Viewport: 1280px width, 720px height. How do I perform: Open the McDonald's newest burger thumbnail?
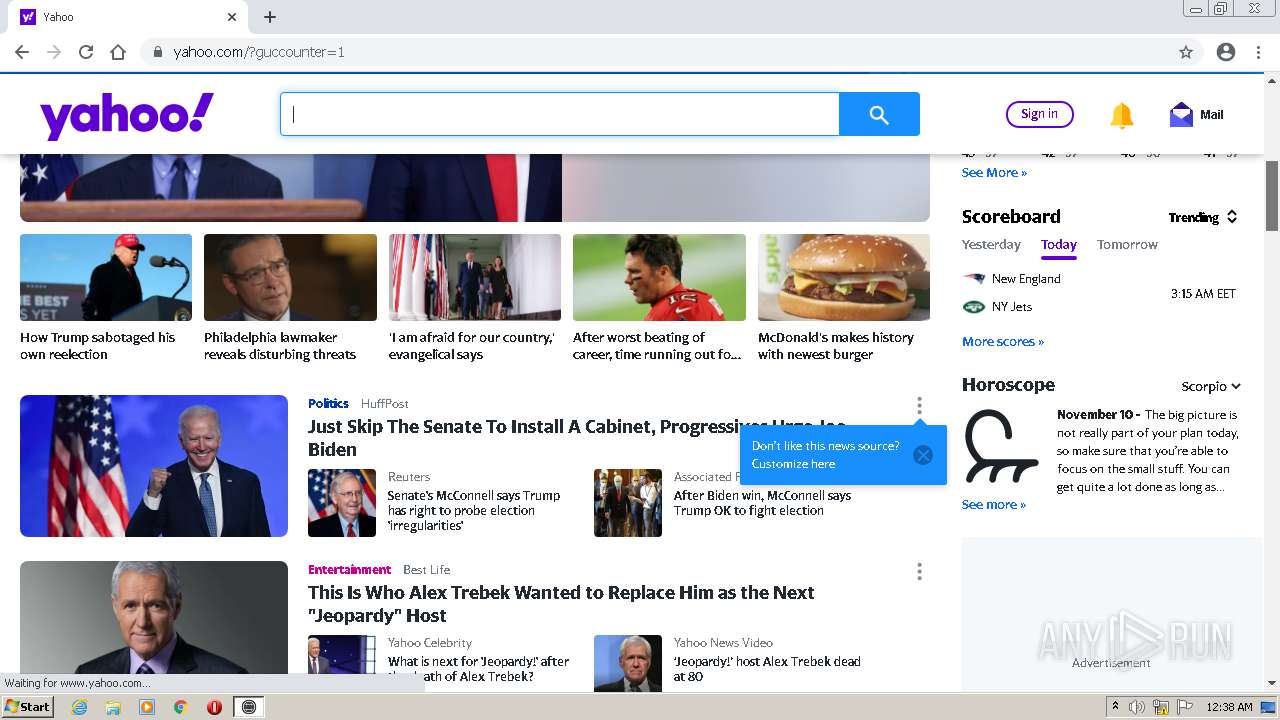coord(844,278)
